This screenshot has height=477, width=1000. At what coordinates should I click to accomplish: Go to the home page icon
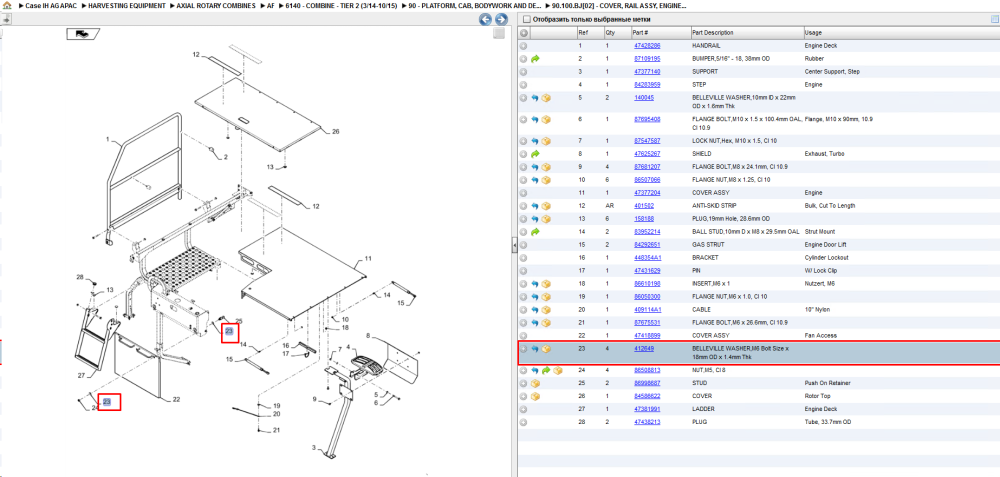(x=7, y=5)
